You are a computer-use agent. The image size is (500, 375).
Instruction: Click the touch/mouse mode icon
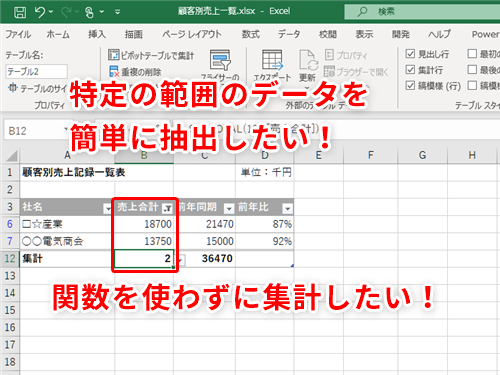pos(89,12)
